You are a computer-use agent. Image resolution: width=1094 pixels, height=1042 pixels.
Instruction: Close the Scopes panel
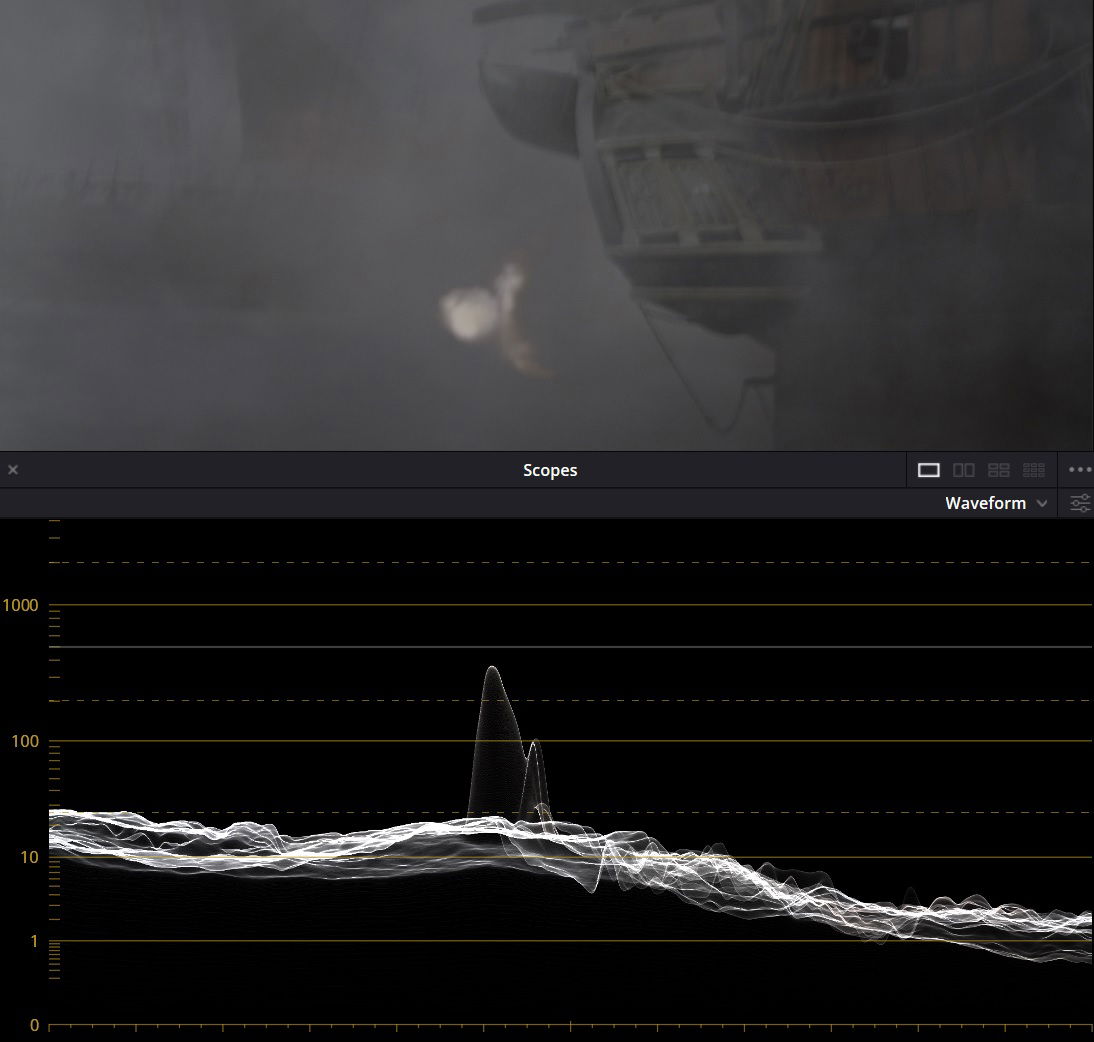click(13, 470)
